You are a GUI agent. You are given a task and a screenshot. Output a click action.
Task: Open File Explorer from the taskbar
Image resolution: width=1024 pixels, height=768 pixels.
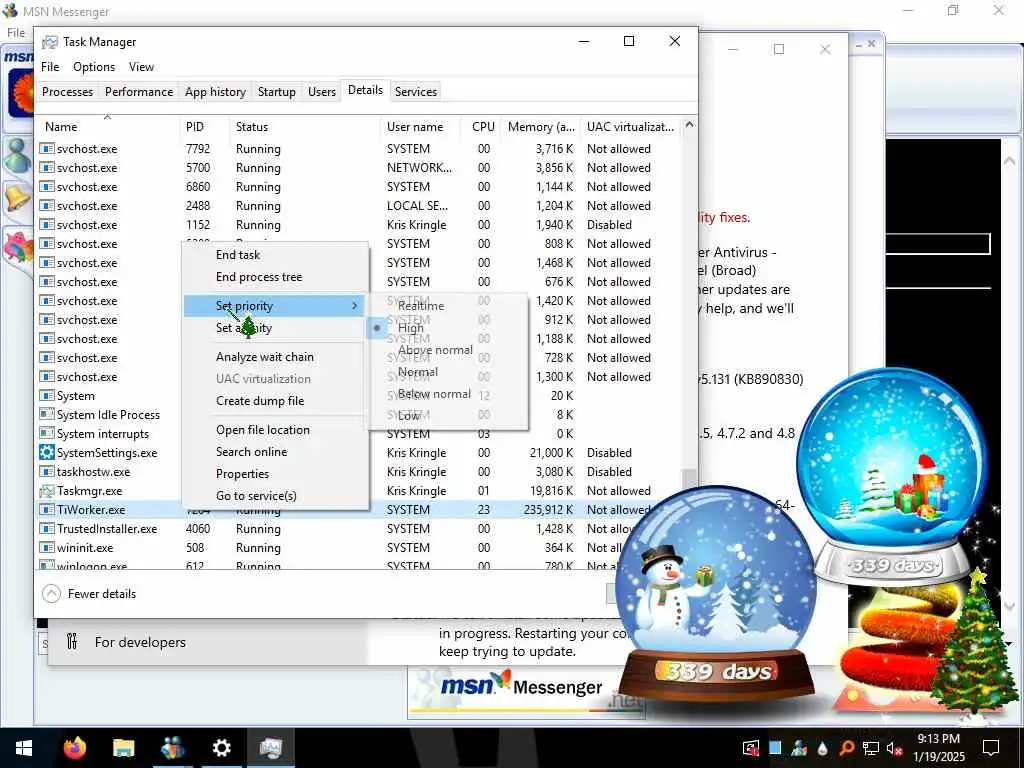pos(123,748)
